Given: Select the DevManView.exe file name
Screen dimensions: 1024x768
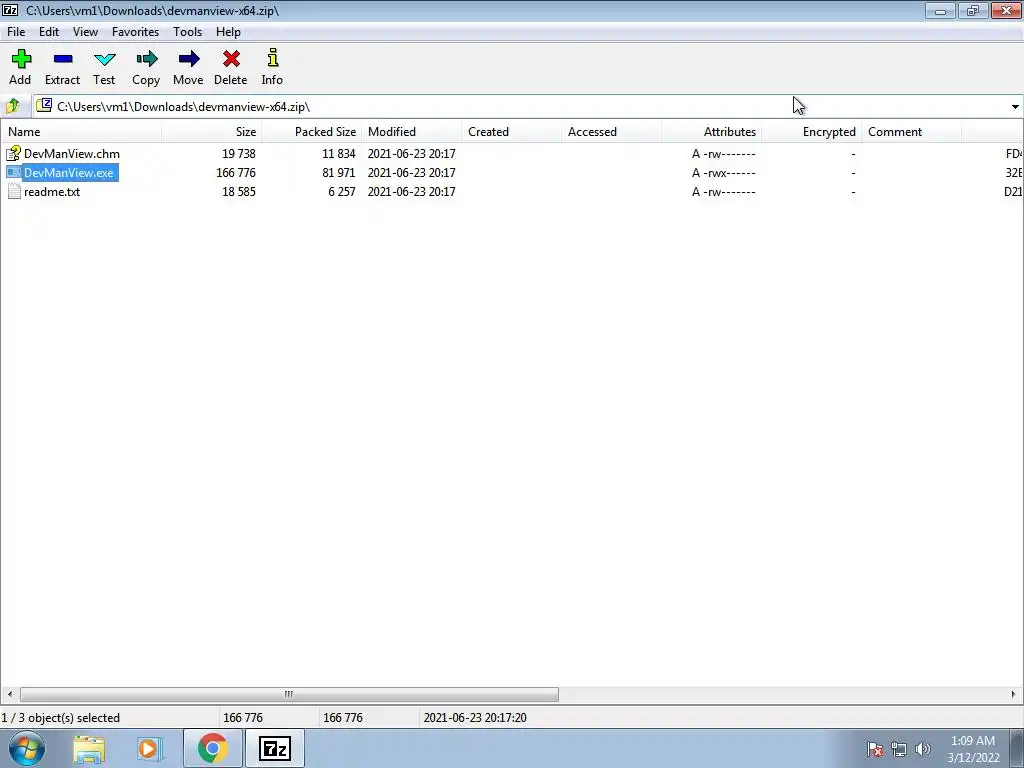Looking at the screenshot, I should pos(69,172).
